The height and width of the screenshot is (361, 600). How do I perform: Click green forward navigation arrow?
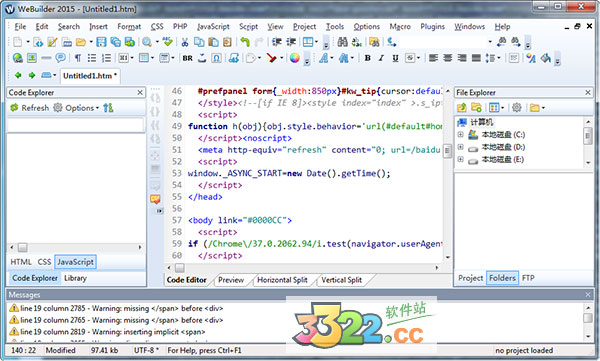click(x=32, y=75)
